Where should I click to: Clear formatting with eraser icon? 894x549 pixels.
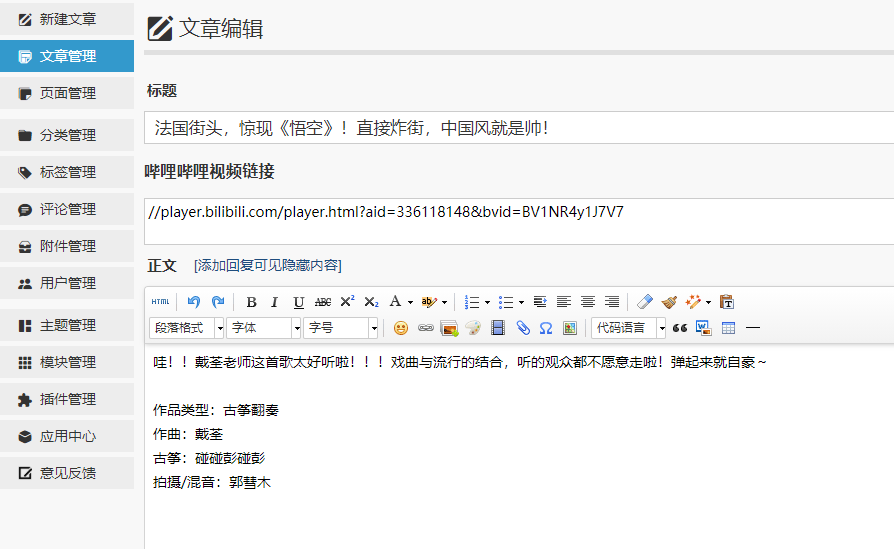point(645,302)
